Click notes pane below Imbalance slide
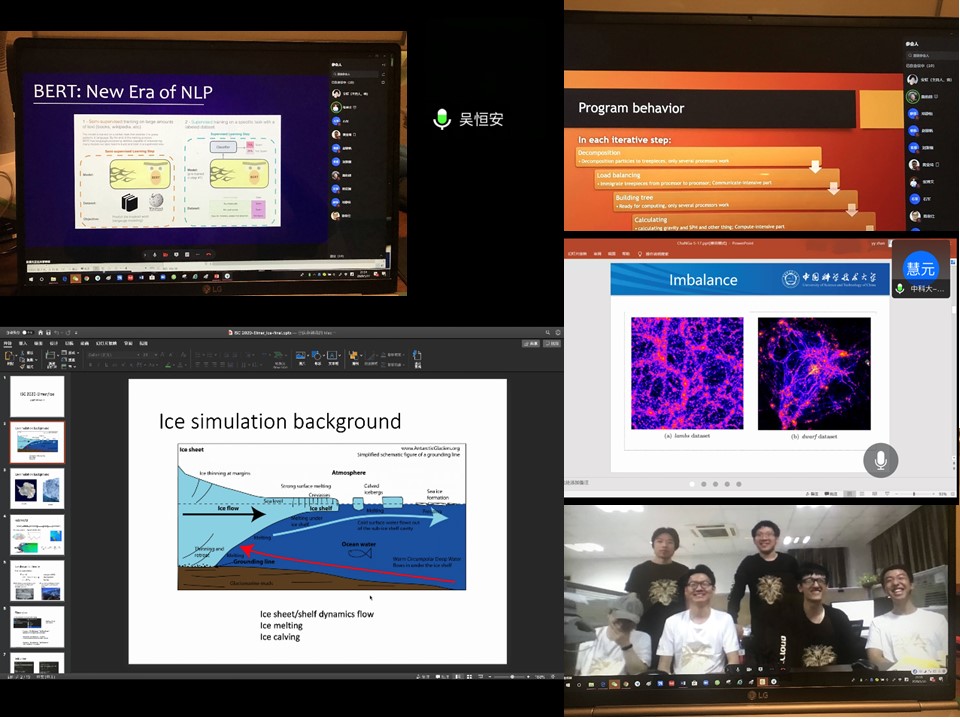Viewport: 960px width, 720px height. [x=757, y=483]
